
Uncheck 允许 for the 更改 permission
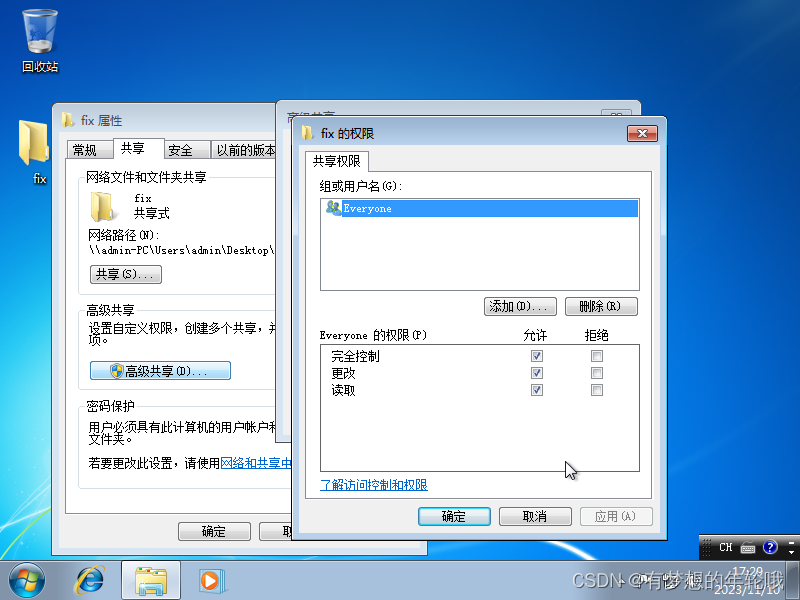(537, 372)
